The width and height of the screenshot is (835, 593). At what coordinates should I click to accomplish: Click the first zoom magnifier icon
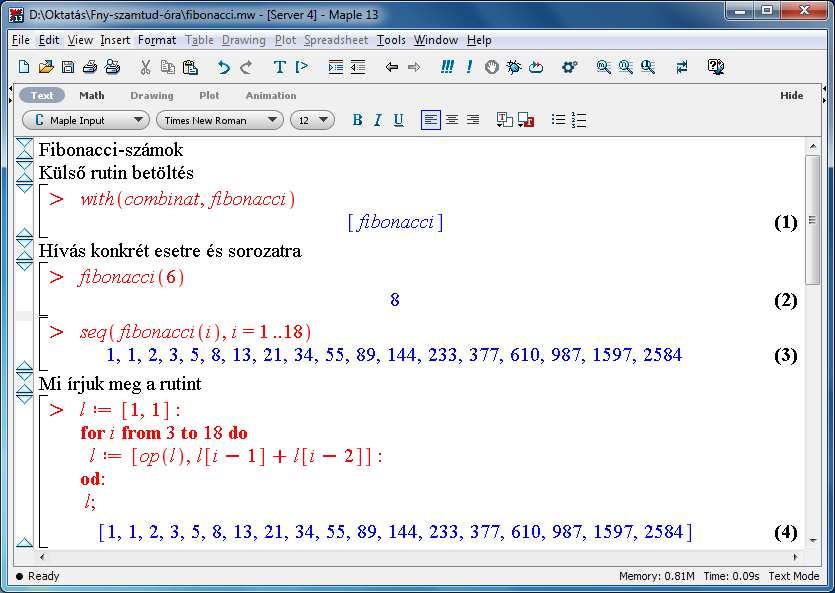coord(603,67)
